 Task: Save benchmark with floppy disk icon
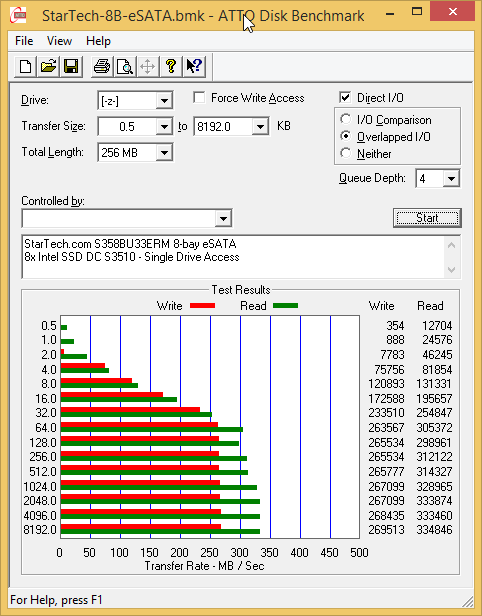71,66
